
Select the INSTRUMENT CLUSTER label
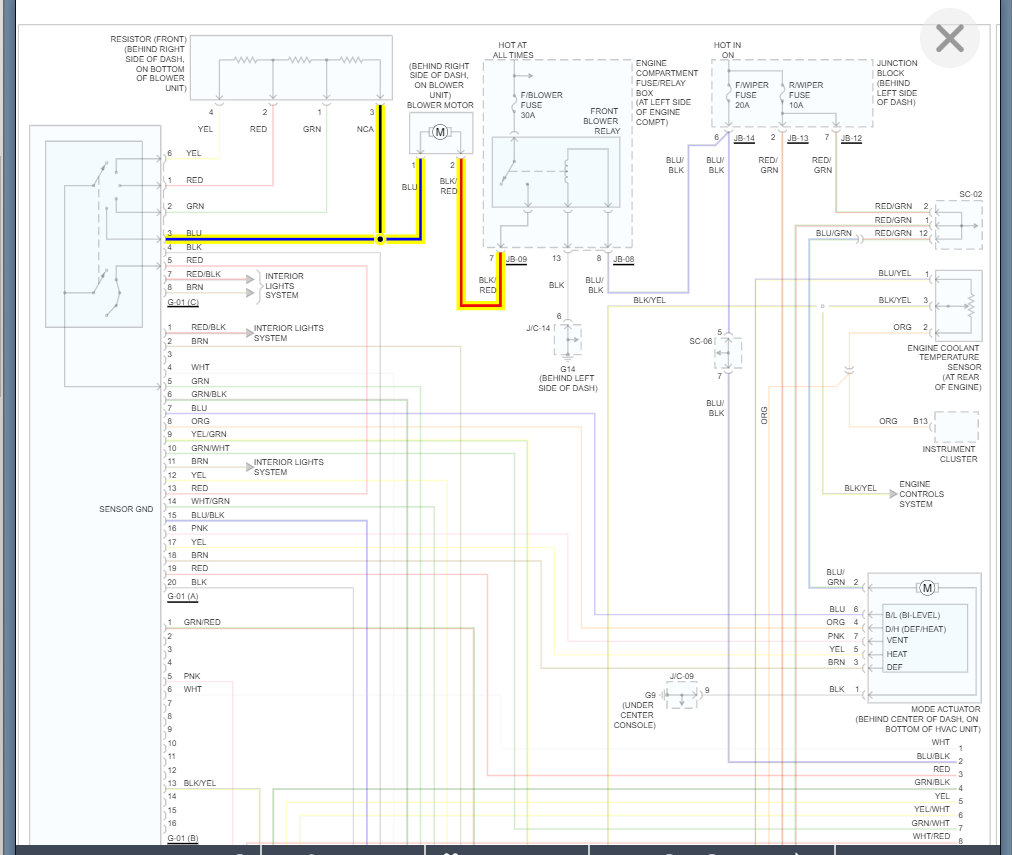pos(949,454)
